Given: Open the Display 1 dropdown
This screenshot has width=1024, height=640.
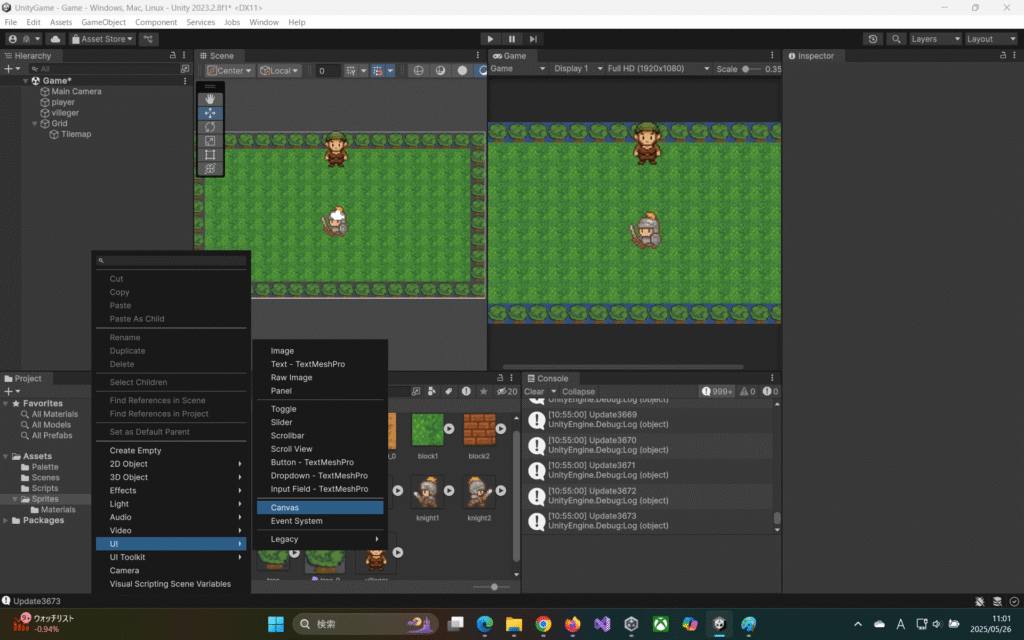Looking at the screenshot, I should [577, 69].
